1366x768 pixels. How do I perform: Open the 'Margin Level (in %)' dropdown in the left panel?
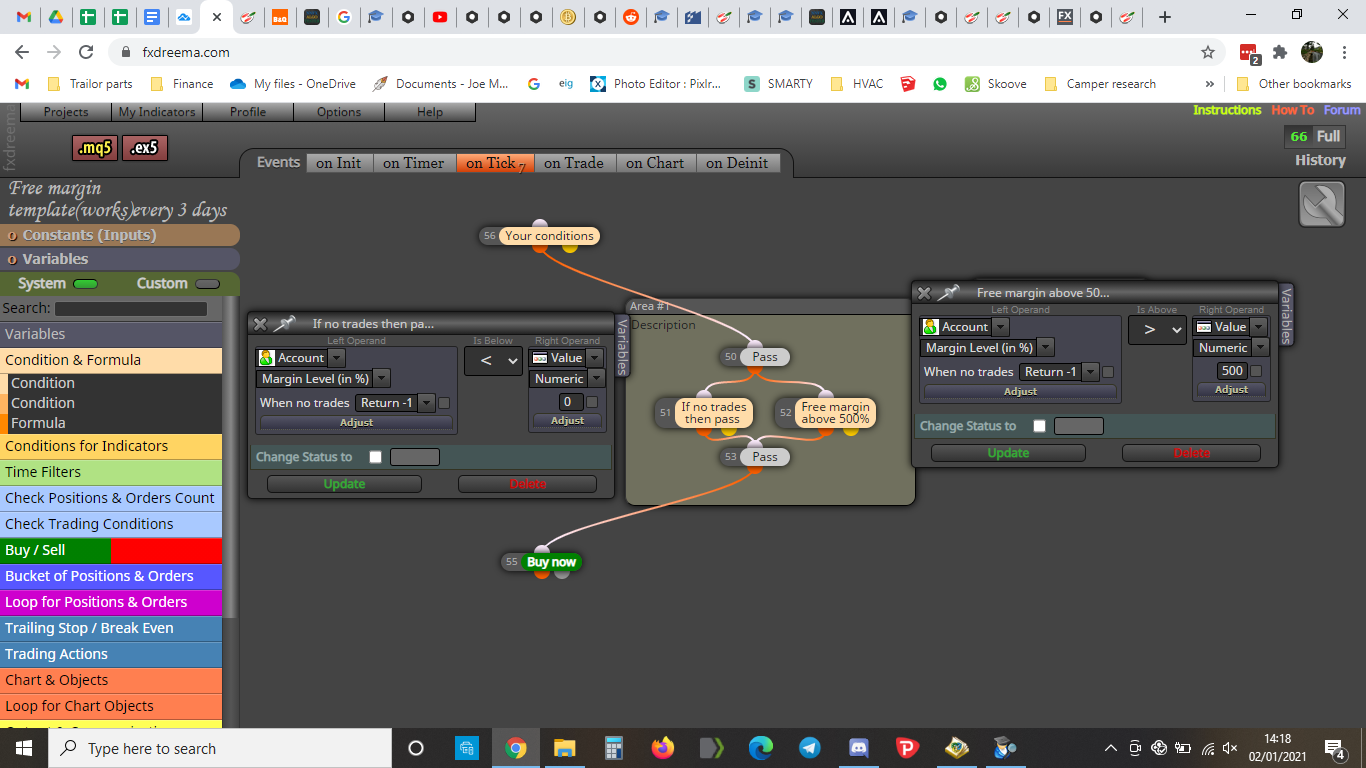coord(323,378)
